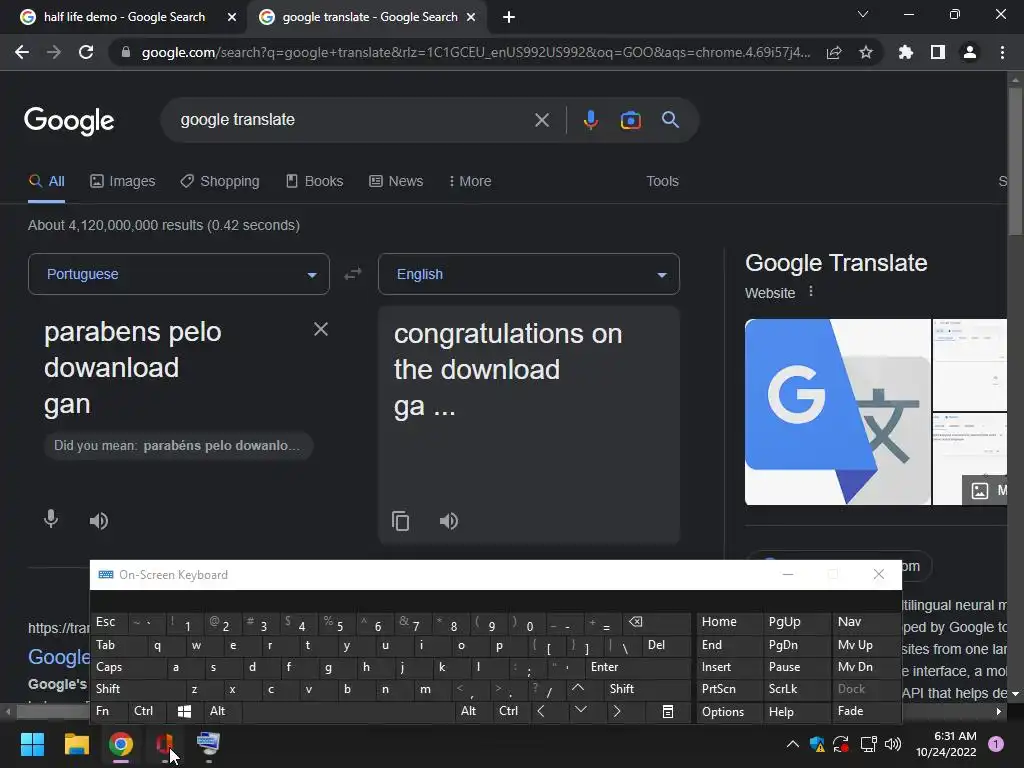Toggle right Shift key on keyboard

pos(647,689)
